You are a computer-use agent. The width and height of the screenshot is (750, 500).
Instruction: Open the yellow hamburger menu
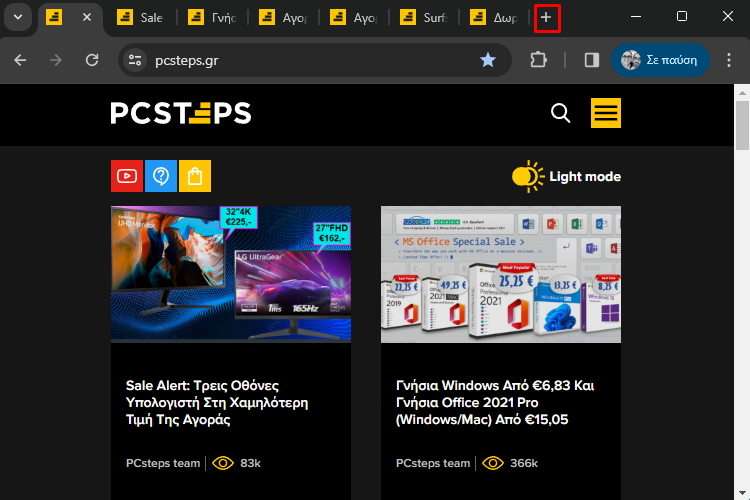pos(606,113)
